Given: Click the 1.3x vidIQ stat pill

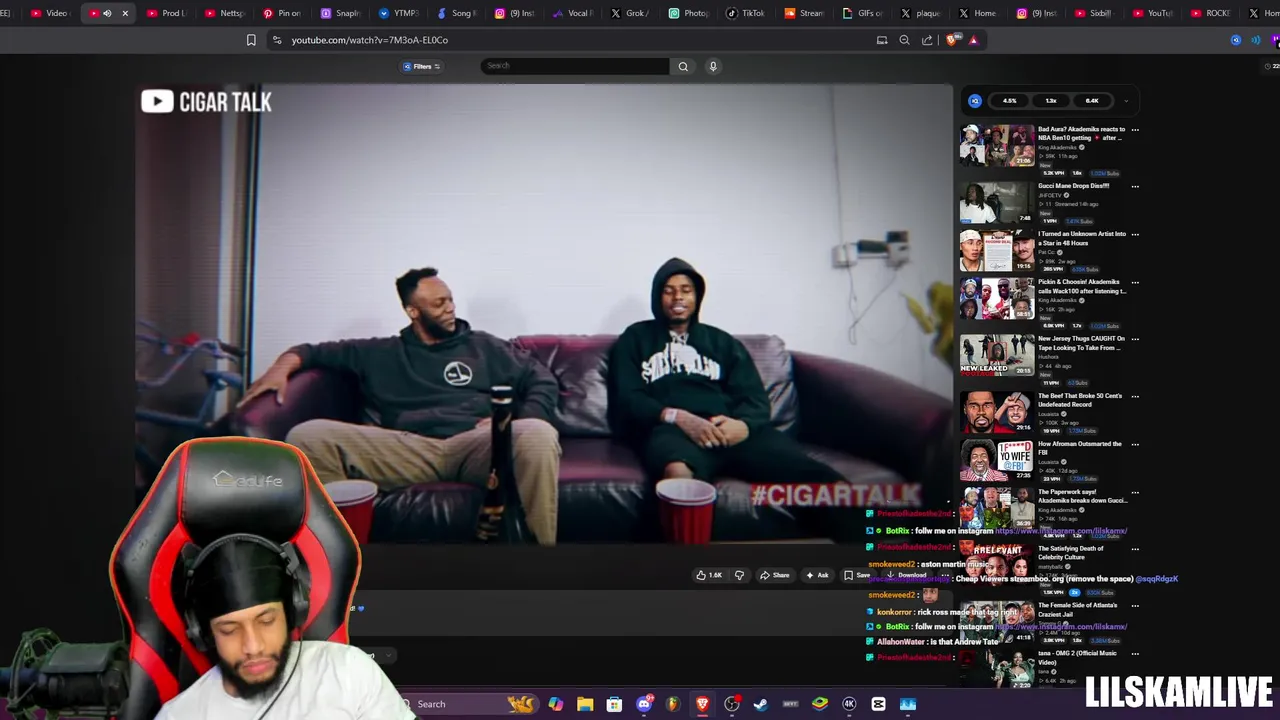Looking at the screenshot, I should click(1051, 100).
